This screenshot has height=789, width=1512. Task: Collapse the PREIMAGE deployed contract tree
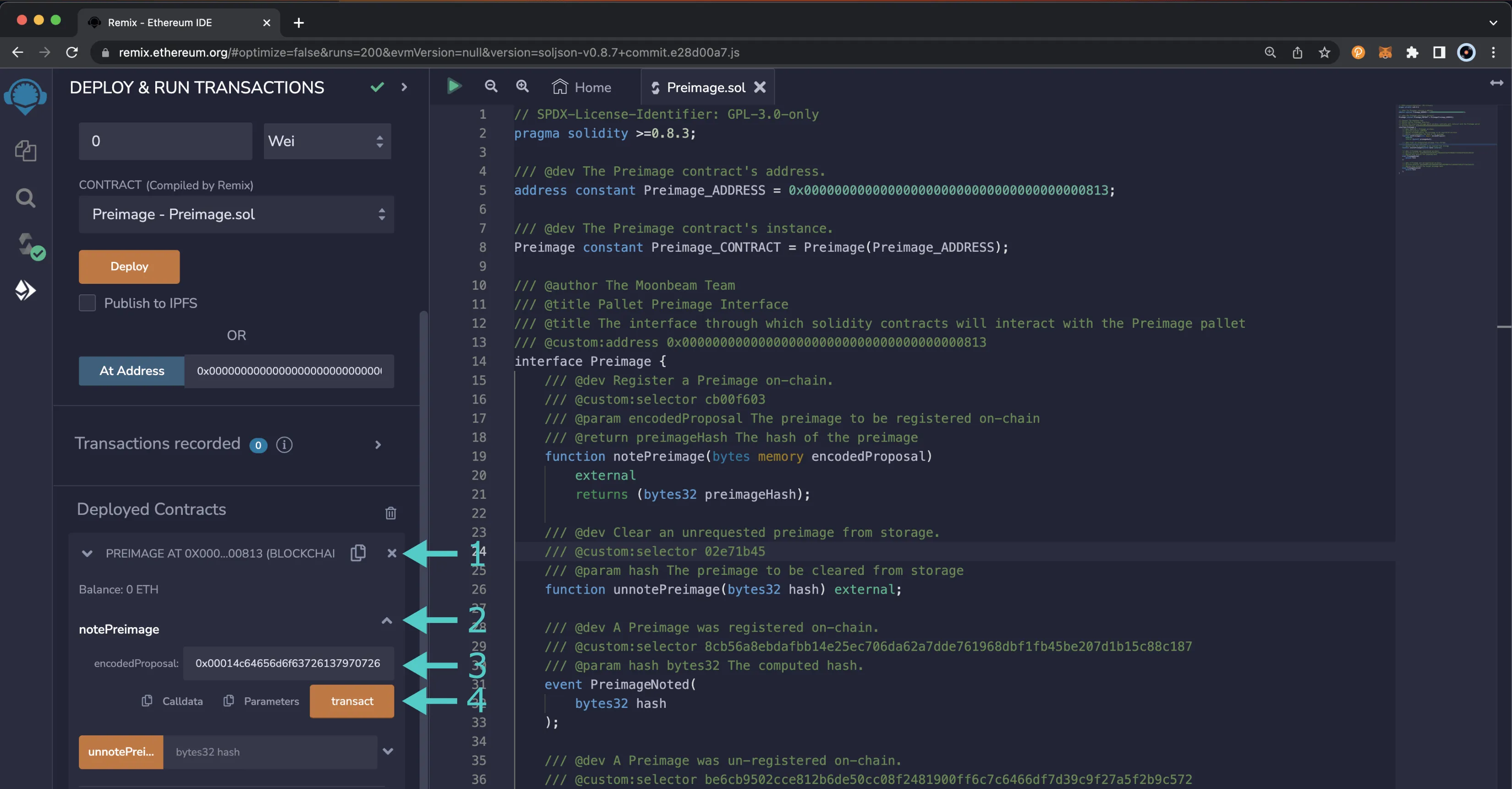pos(88,553)
